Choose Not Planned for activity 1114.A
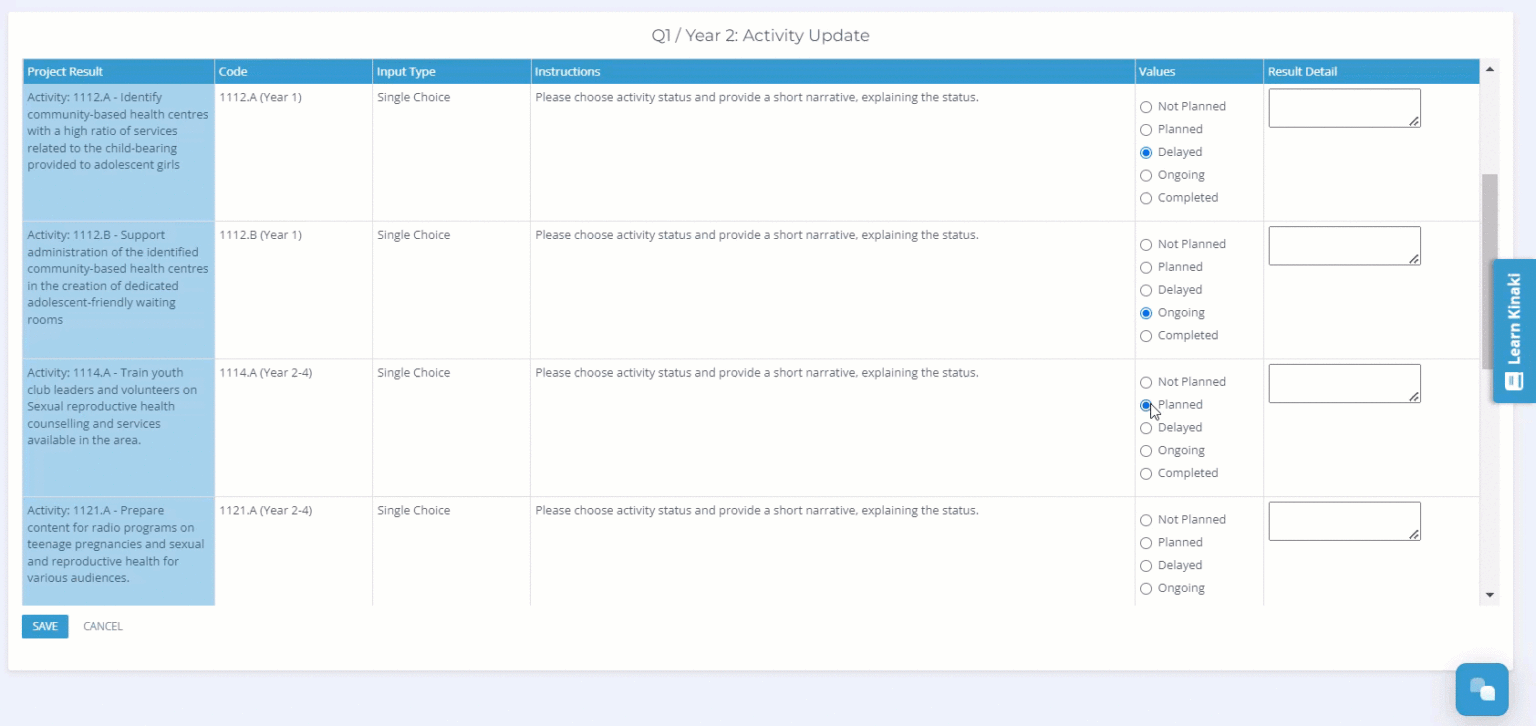The image size is (1536, 726). 1146,382
